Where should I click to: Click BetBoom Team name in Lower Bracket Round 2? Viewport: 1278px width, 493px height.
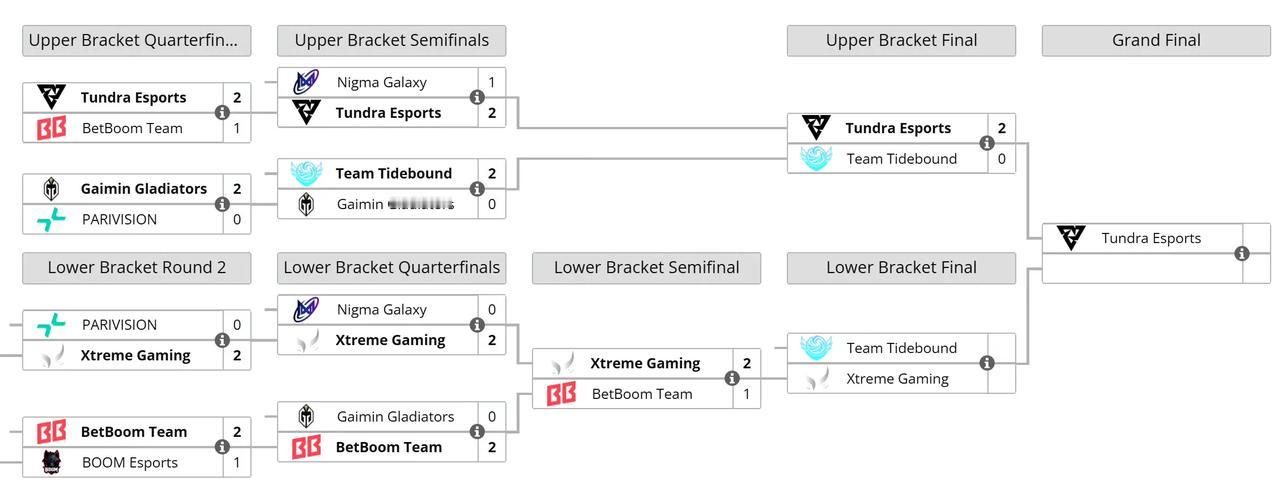133,432
